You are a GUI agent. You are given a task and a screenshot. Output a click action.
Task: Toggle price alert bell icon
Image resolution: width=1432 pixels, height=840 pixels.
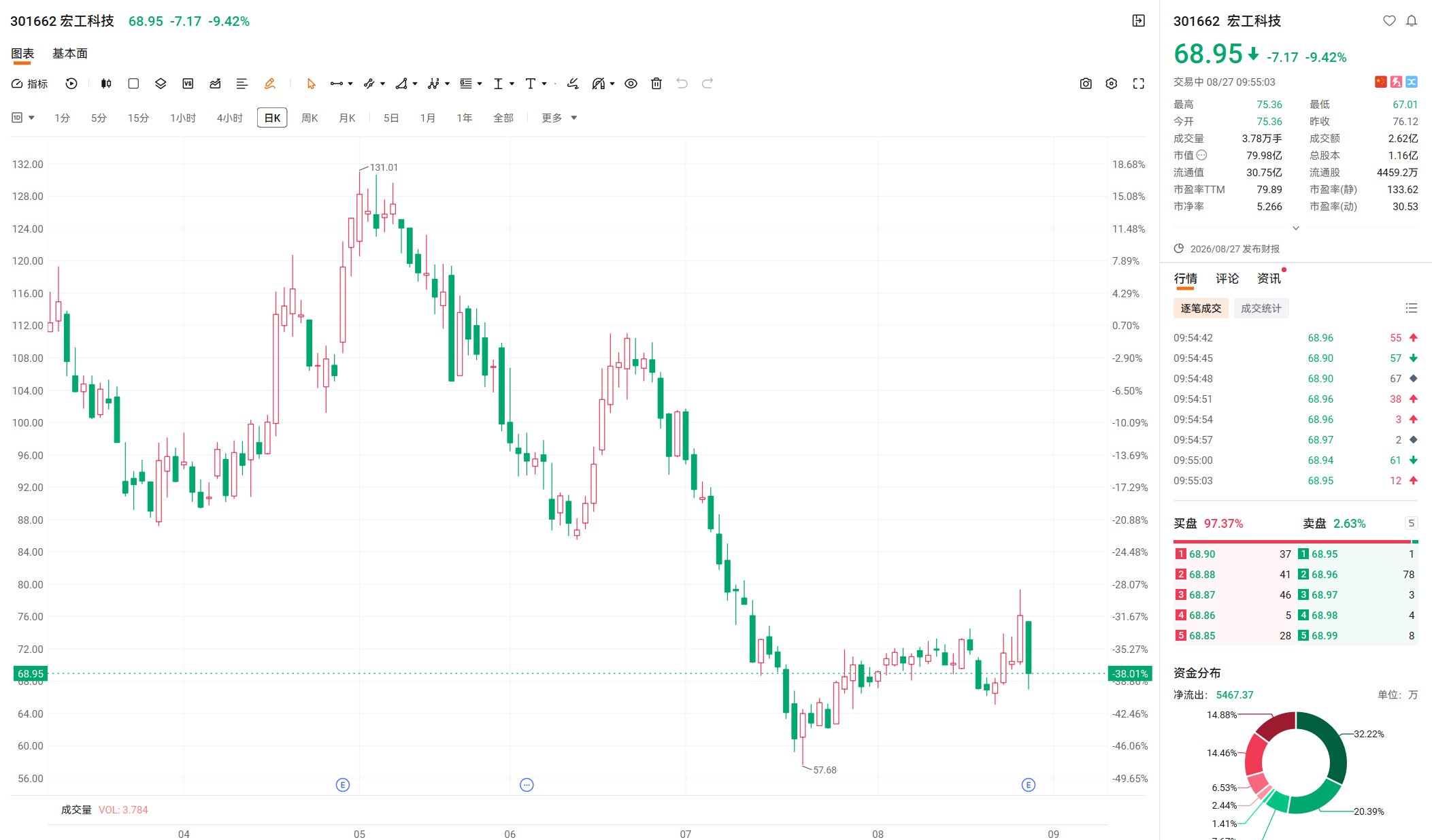[x=1412, y=21]
